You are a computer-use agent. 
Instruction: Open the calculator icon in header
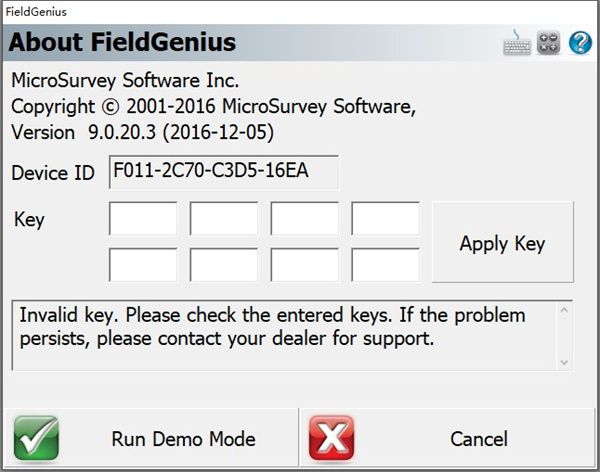tap(548, 42)
